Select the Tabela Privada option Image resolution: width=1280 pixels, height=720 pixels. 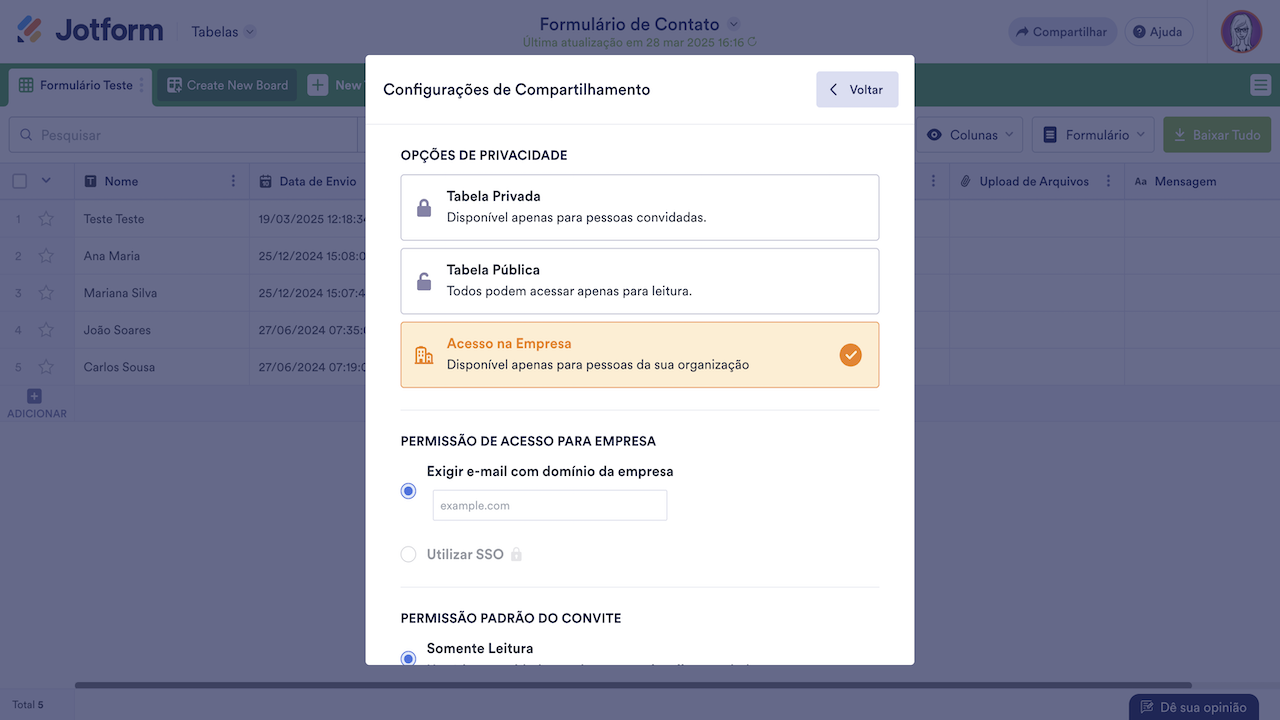[x=640, y=207]
